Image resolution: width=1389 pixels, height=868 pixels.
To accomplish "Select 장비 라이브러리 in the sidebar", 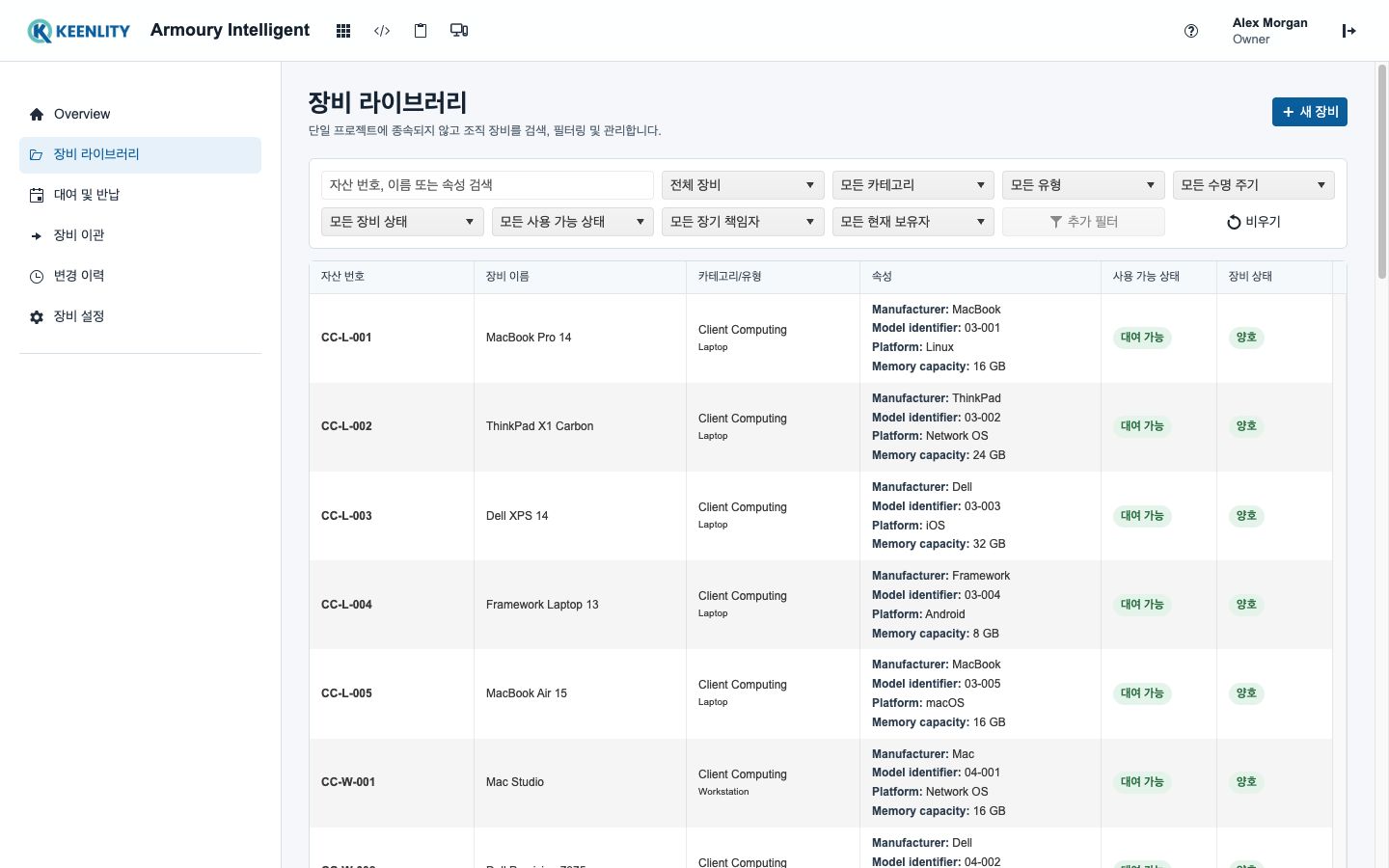I will (x=140, y=154).
